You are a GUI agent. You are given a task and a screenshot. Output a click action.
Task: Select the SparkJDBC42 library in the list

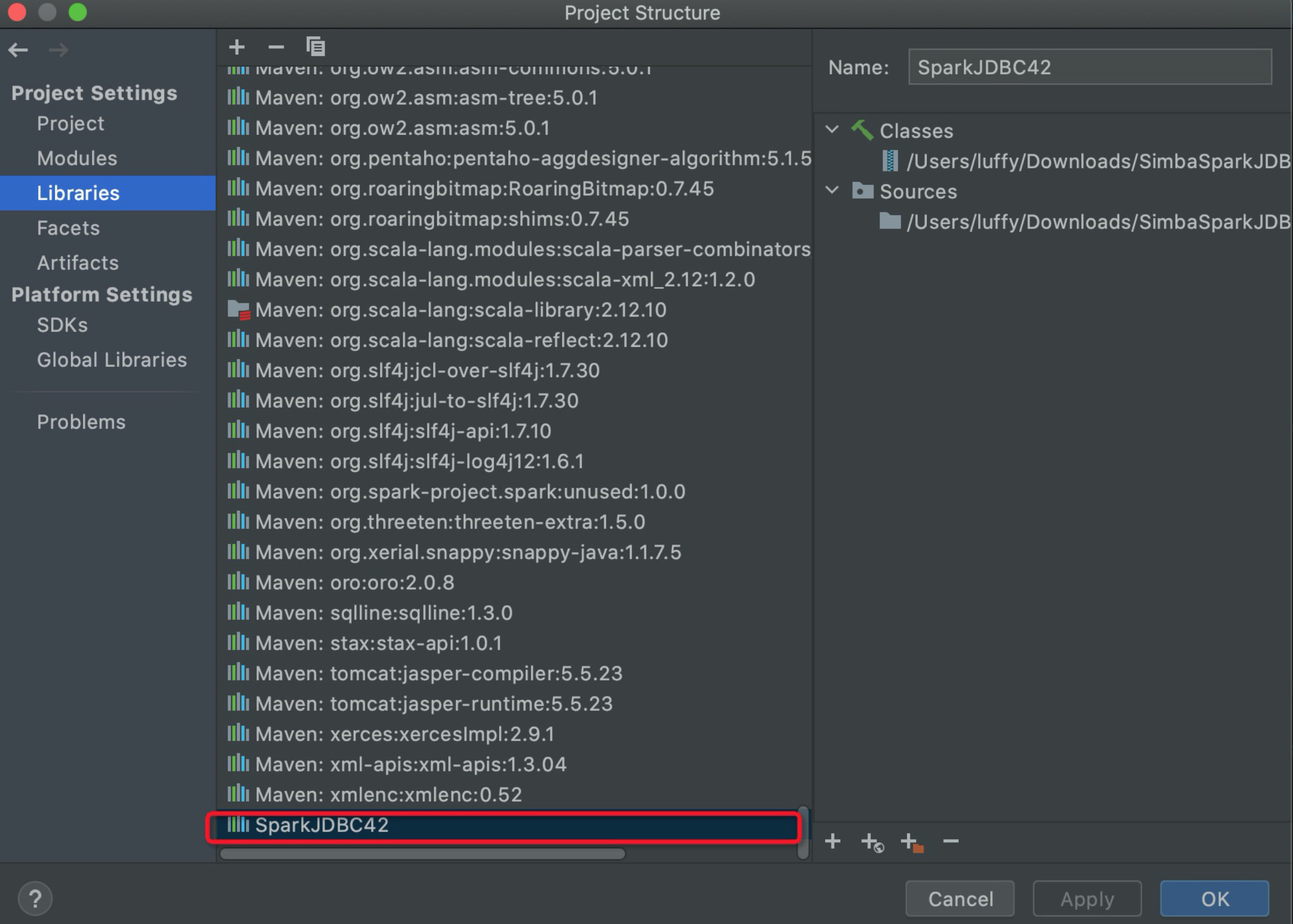[x=322, y=825]
